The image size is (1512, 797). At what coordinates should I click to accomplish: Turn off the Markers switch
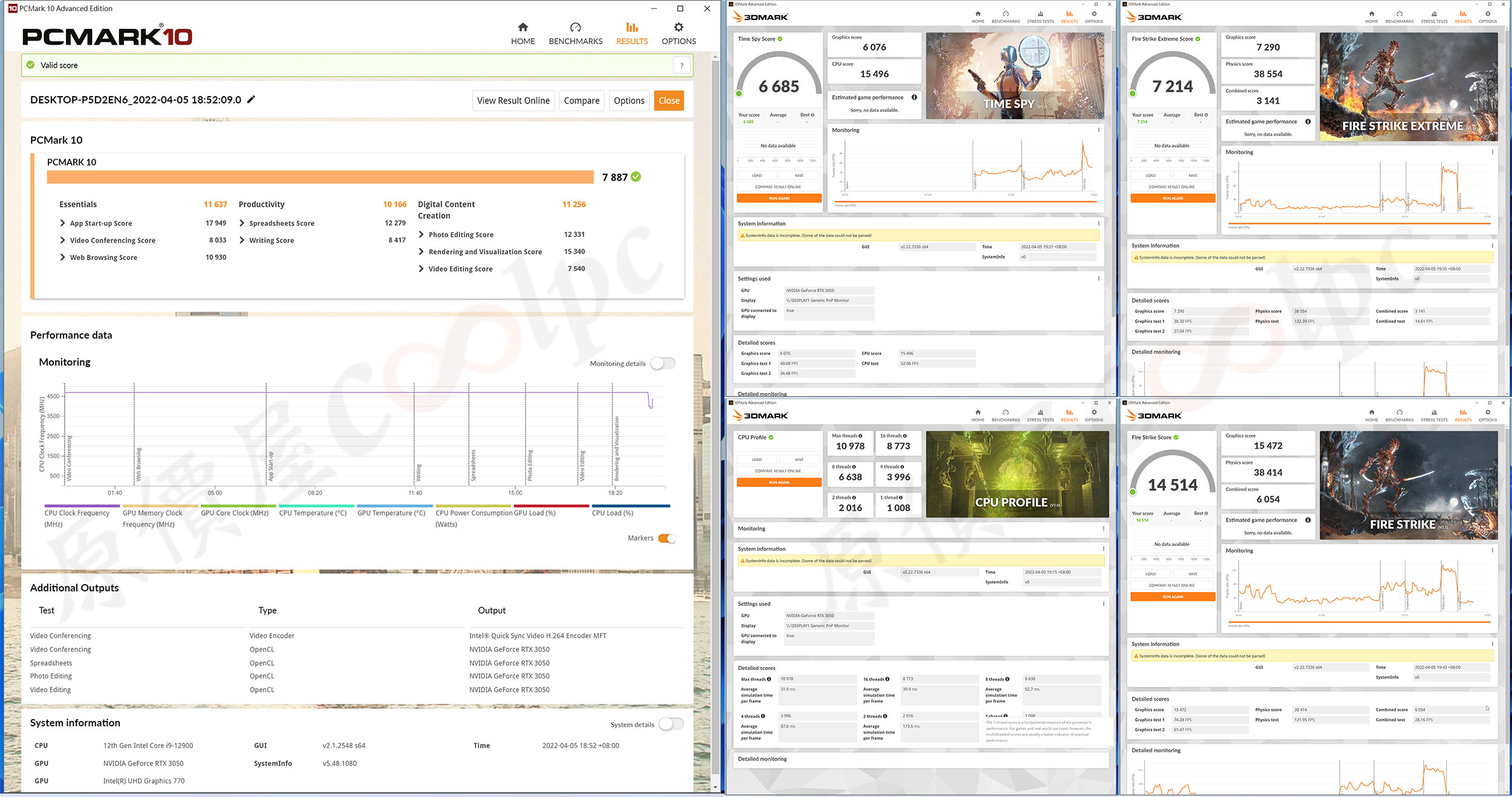coord(666,538)
